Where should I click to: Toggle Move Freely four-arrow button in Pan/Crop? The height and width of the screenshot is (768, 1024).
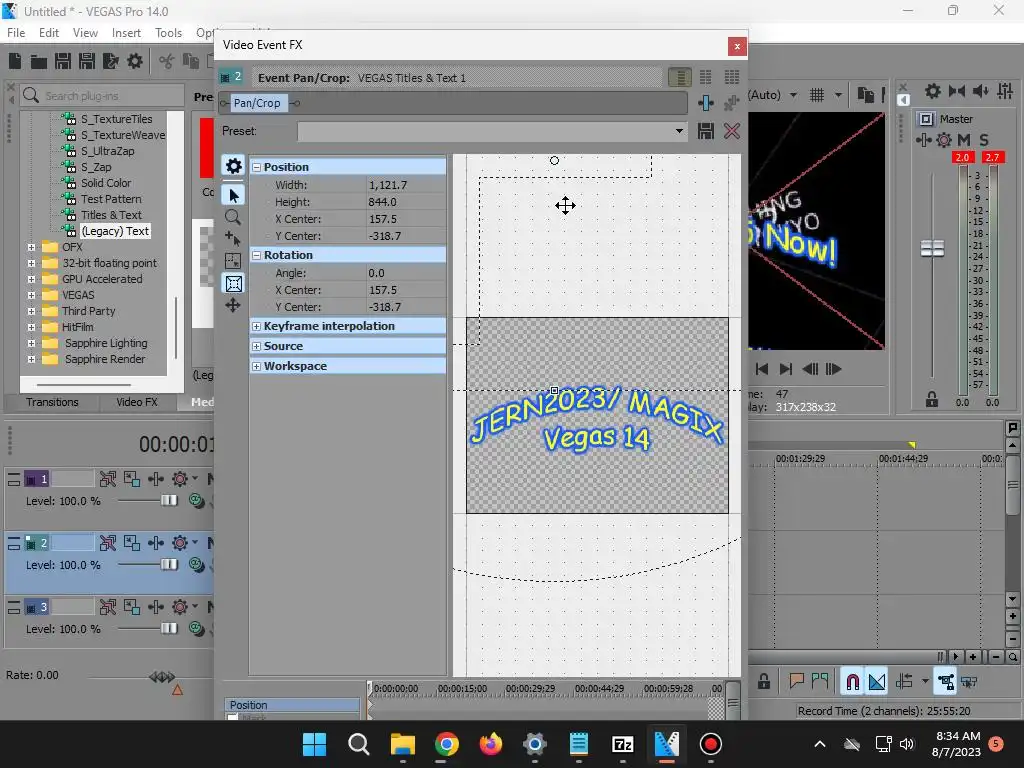233,306
